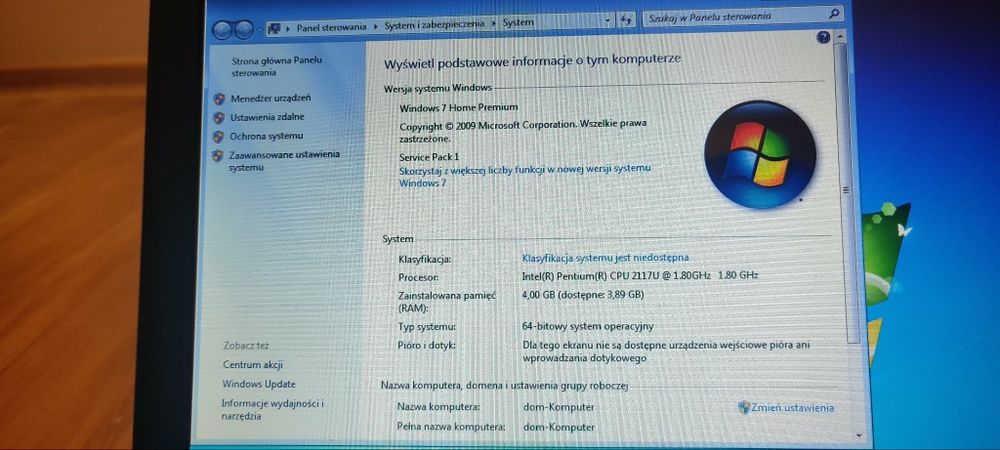The height and width of the screenshot is (450, 1000).
Task: Open help with the blue question mark
Action: (823, 38)
